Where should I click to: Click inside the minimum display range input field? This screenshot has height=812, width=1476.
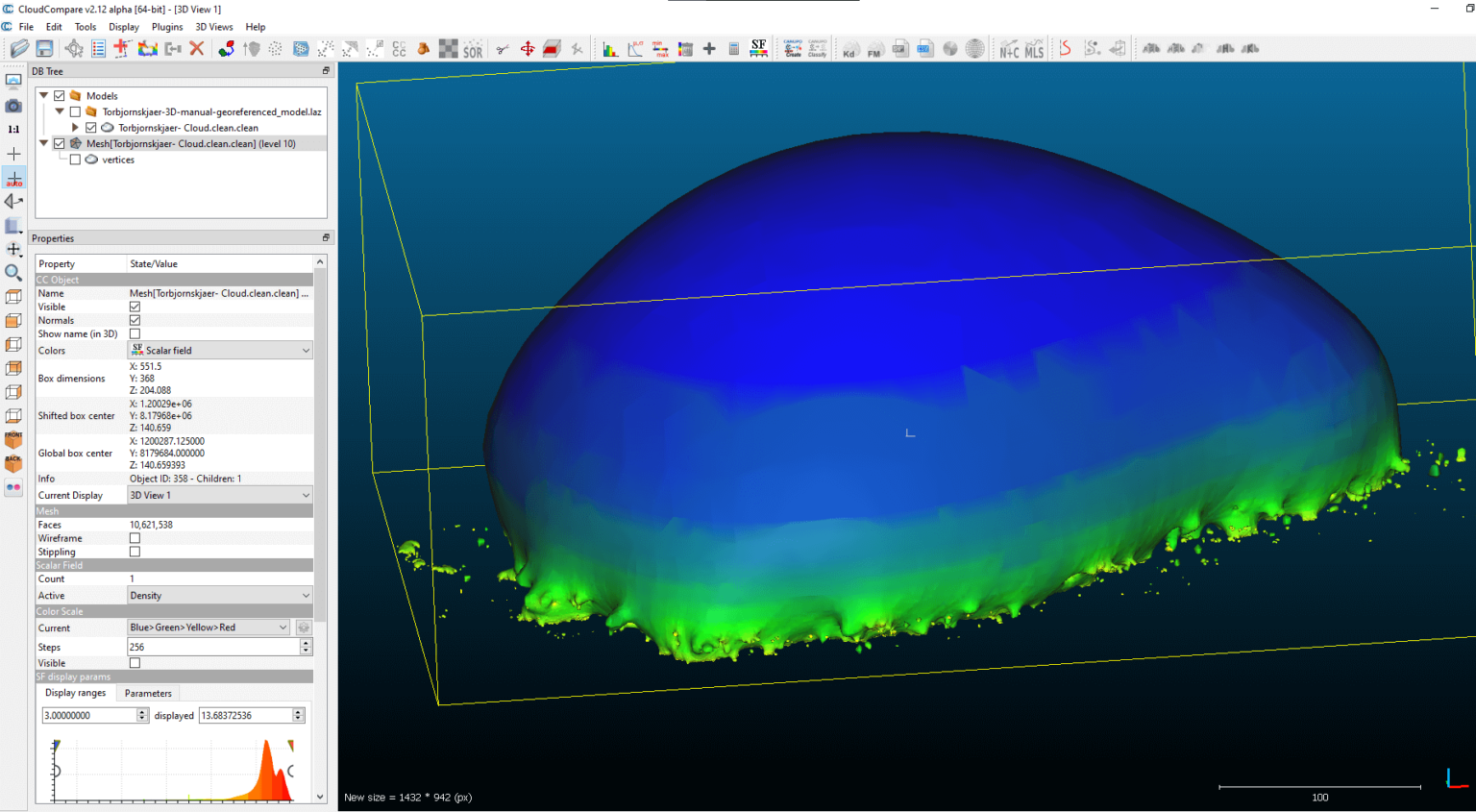tap(86, 715)
